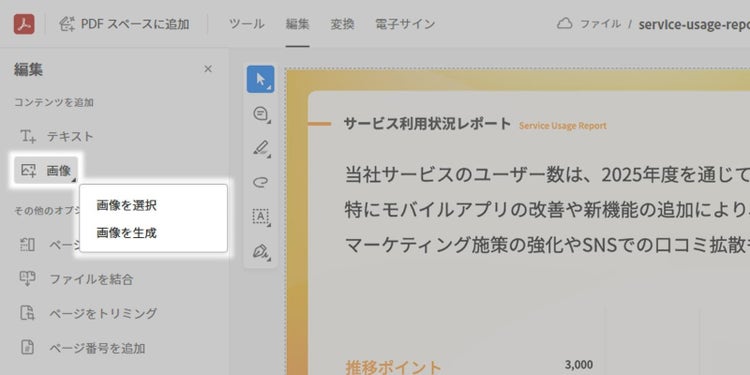Click the text line starting マーケティング施策
Image resolution: width=750 pixels, height=375 pixels.
[547, 245]
